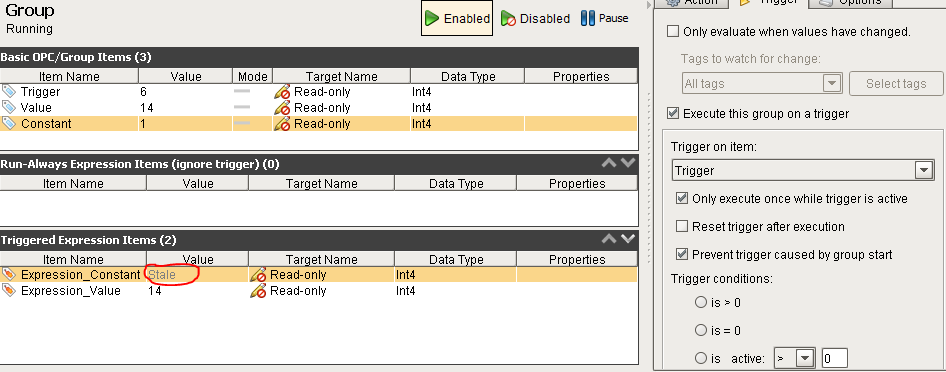This screenshot has width=946, height=372.
Task: Click active threshold value field
Action: 835,359
